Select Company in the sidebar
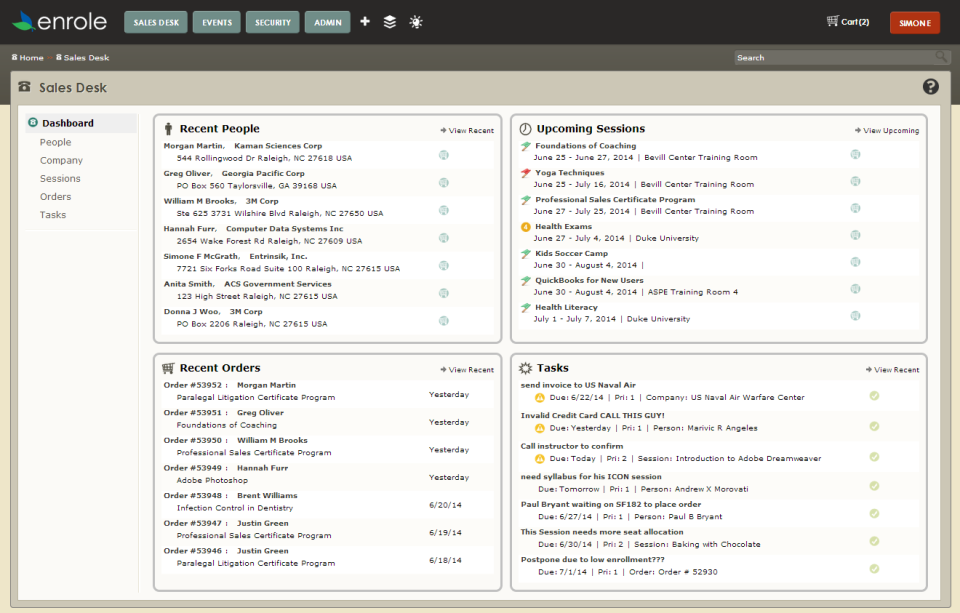The width and height of the screenshot is (960, 613). pos(61,160)
